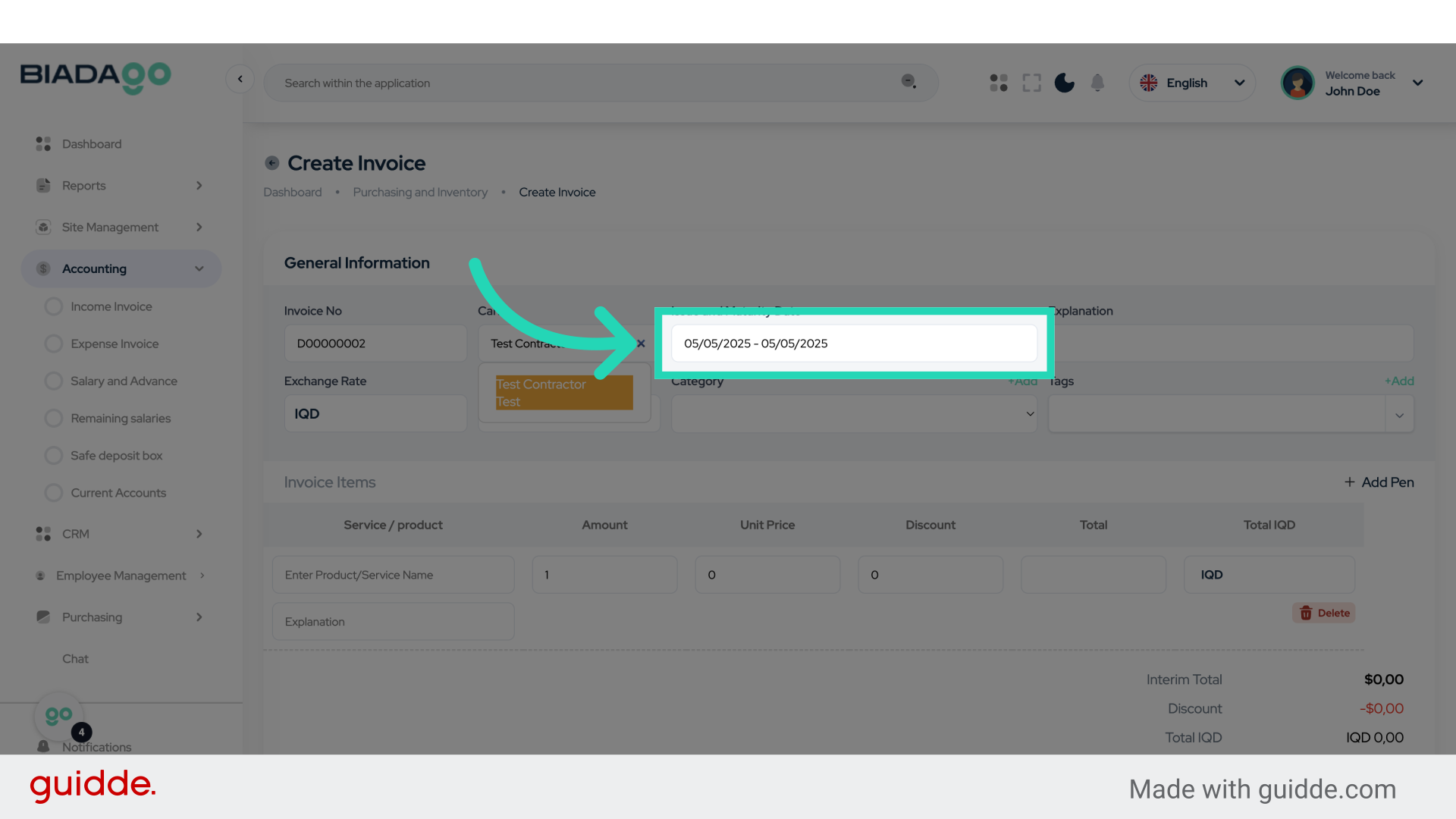Click the Site Management box icon

click(x=42, y=227)
